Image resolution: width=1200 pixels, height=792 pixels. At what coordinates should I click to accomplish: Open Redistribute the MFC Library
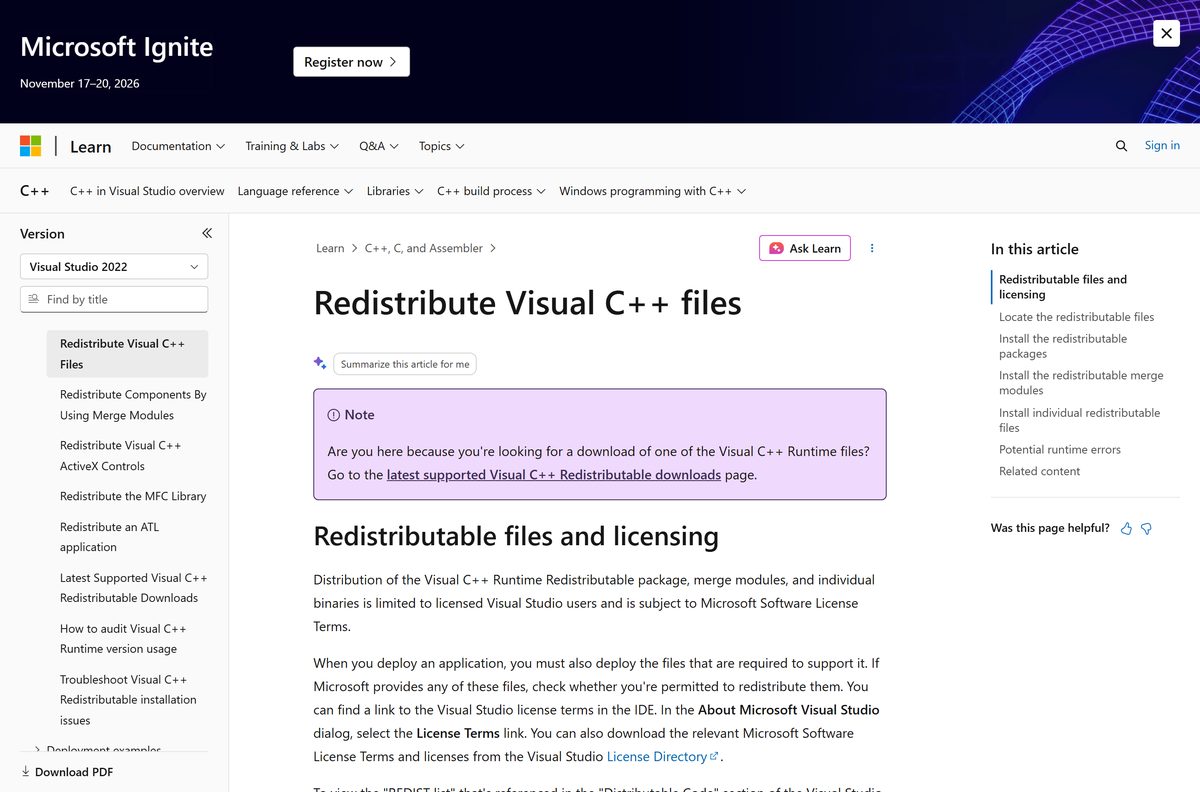point(133,496)
